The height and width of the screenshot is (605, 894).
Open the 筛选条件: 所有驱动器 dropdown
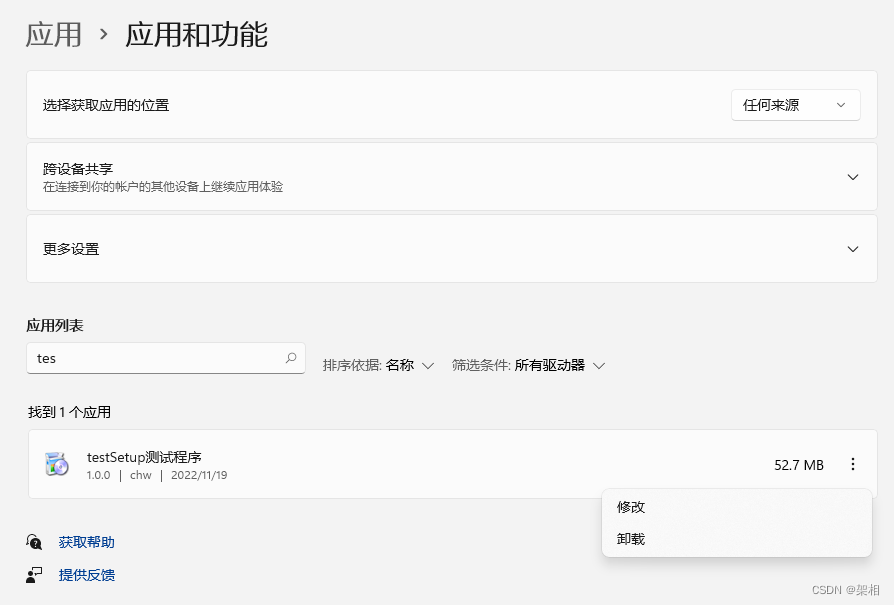point(529,366)
